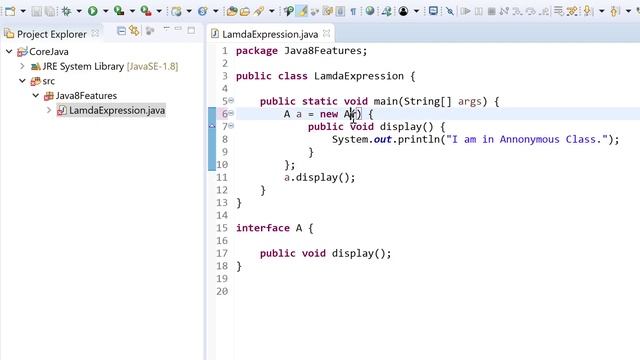Click the Skip All Breakpoints icon
The width and height of the screenshot is (640, 360).
pos(450,11)
